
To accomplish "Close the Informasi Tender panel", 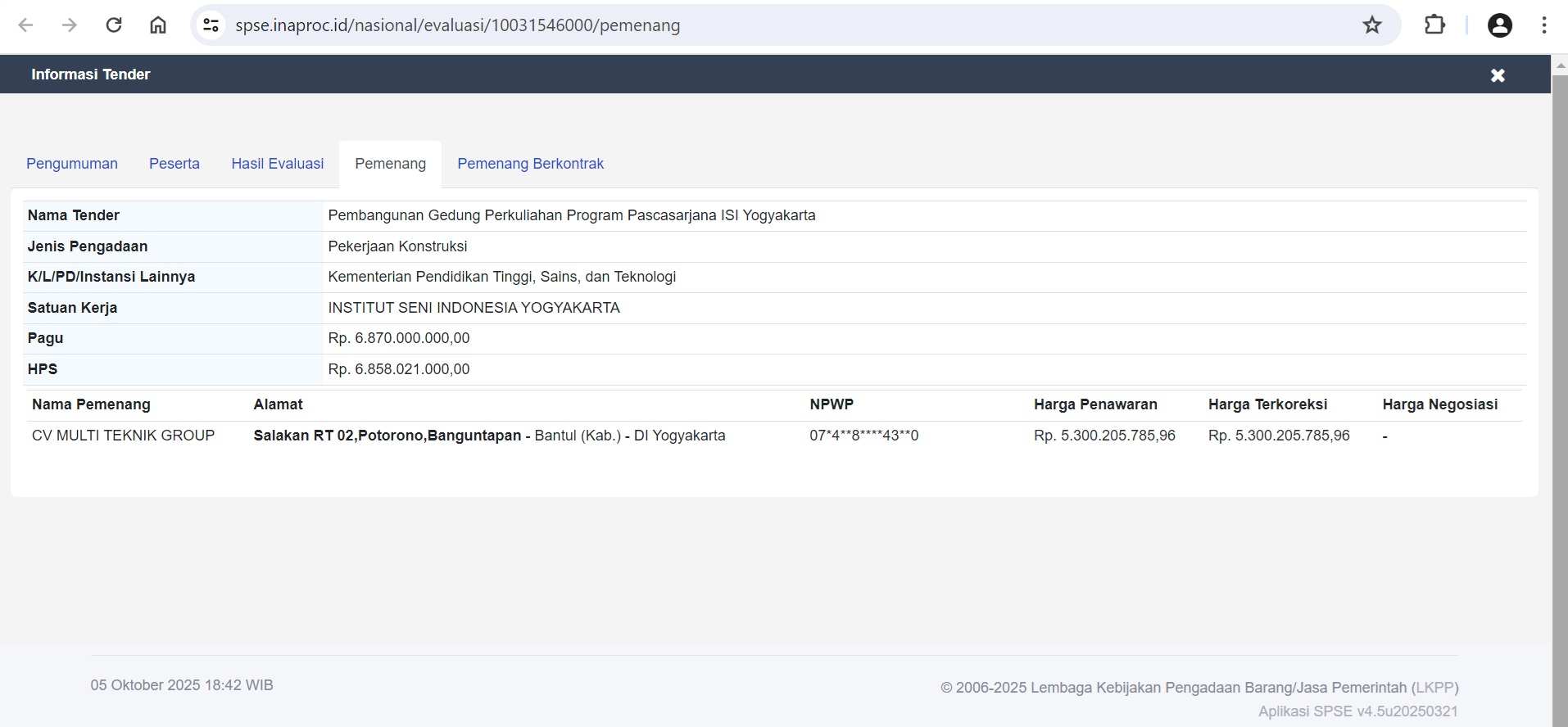I will (x=1498, y=75).
